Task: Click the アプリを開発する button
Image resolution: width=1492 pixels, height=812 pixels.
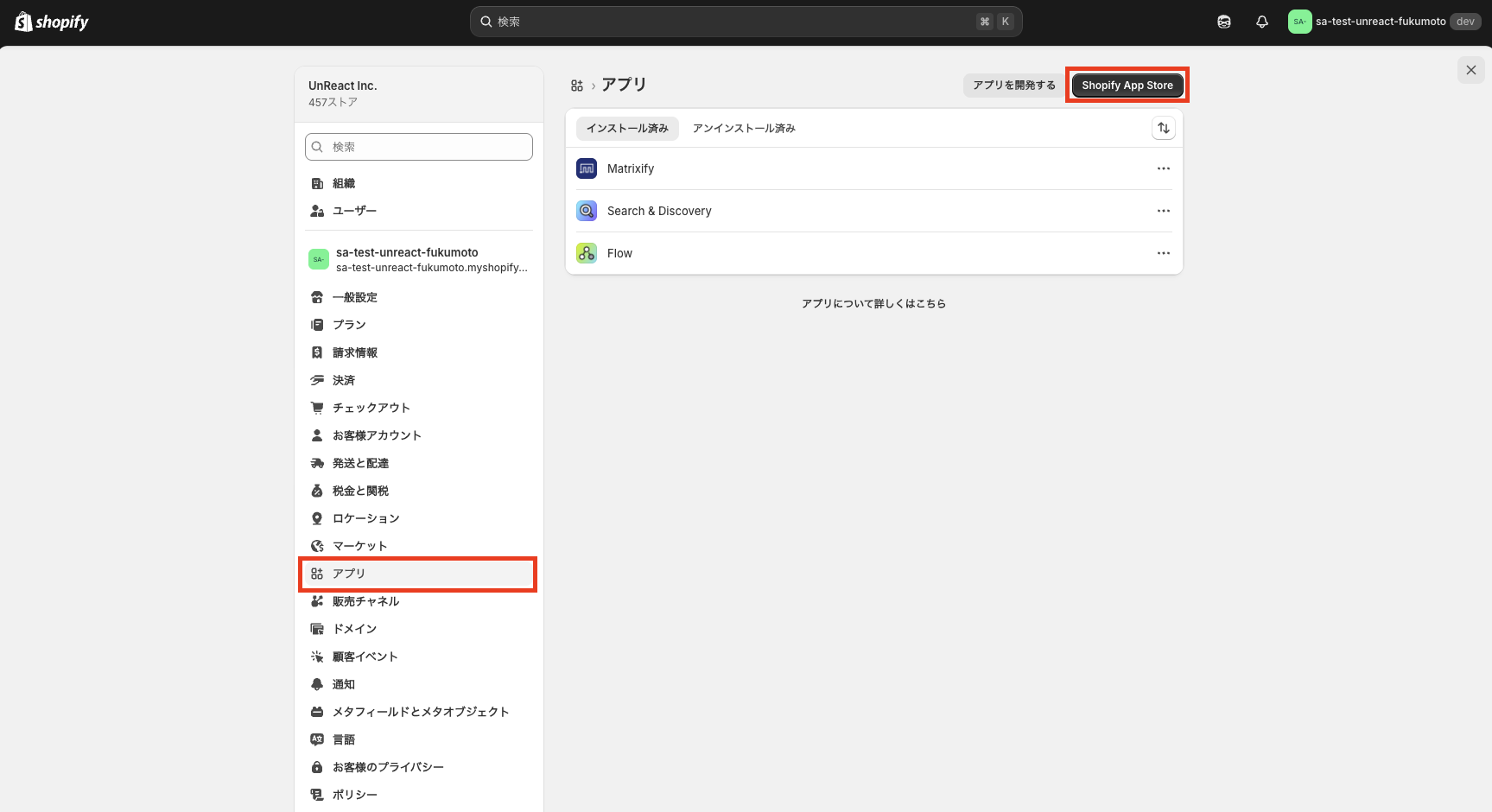Action: coord(1014,85)
